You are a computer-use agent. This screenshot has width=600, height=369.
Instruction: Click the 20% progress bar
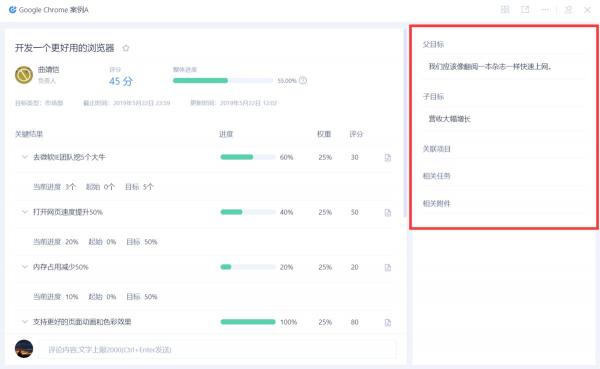(248, 267)
